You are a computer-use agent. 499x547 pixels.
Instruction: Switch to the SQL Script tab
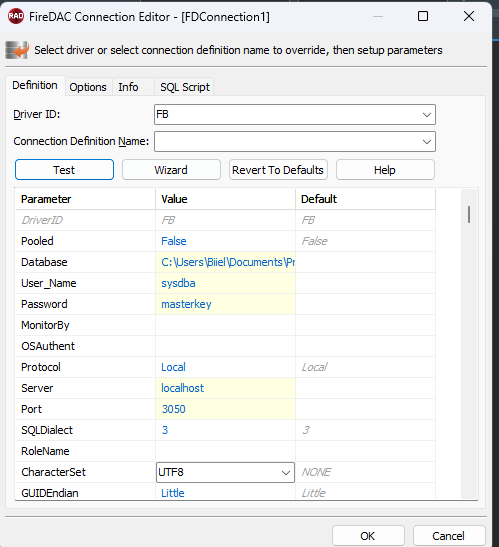point(185,87)
